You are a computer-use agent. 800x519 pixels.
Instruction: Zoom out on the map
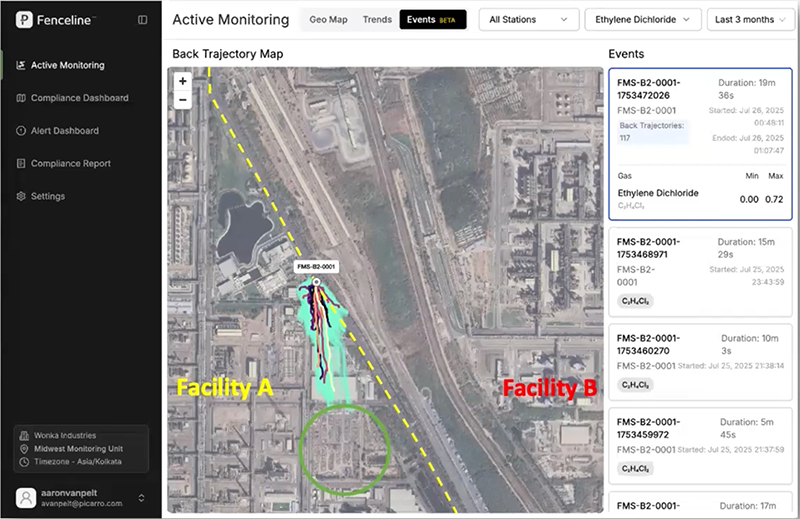(182, 100)
